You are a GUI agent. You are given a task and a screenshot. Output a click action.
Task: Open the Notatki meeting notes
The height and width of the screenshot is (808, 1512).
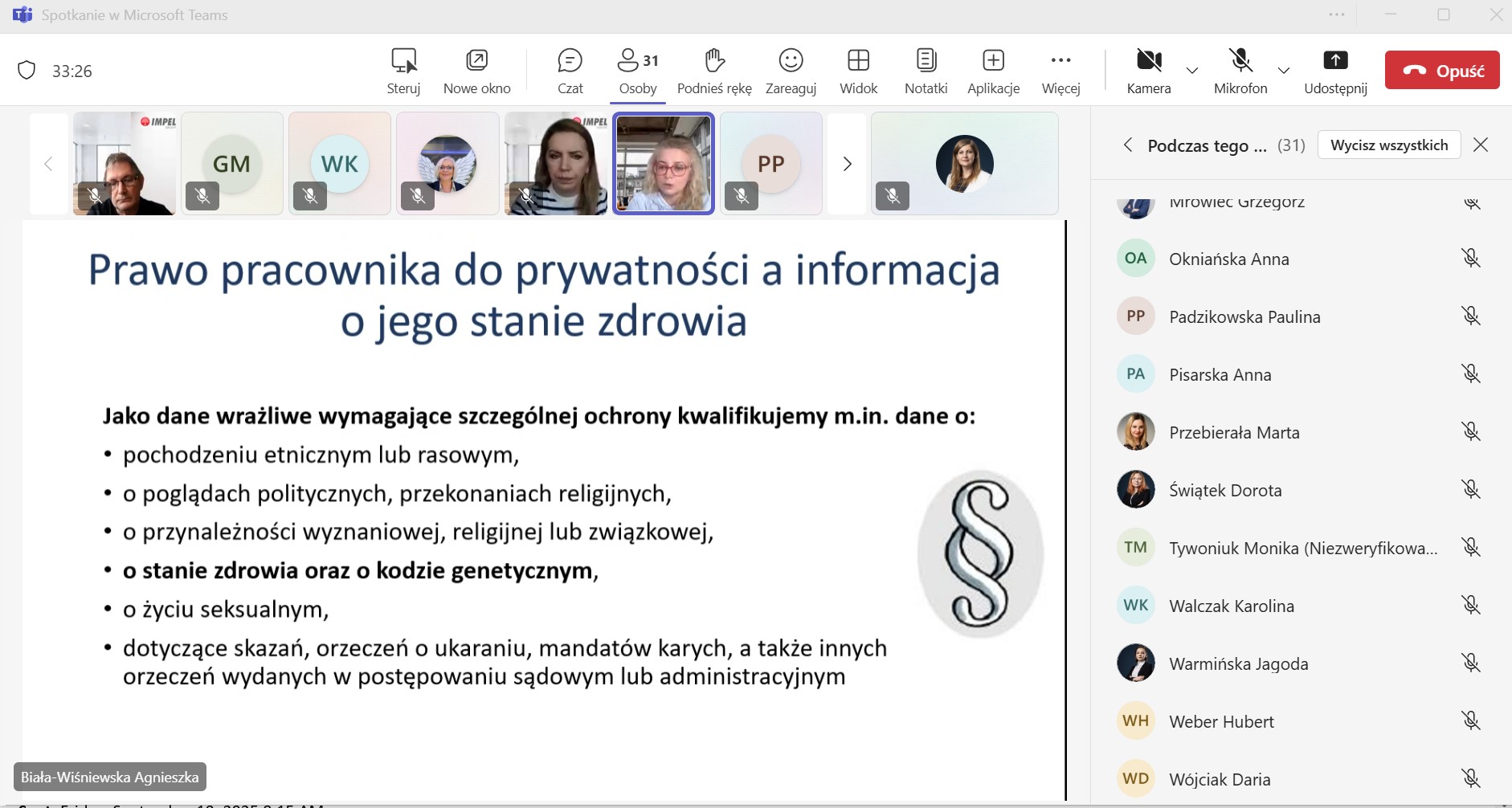(x=926, y=71)
